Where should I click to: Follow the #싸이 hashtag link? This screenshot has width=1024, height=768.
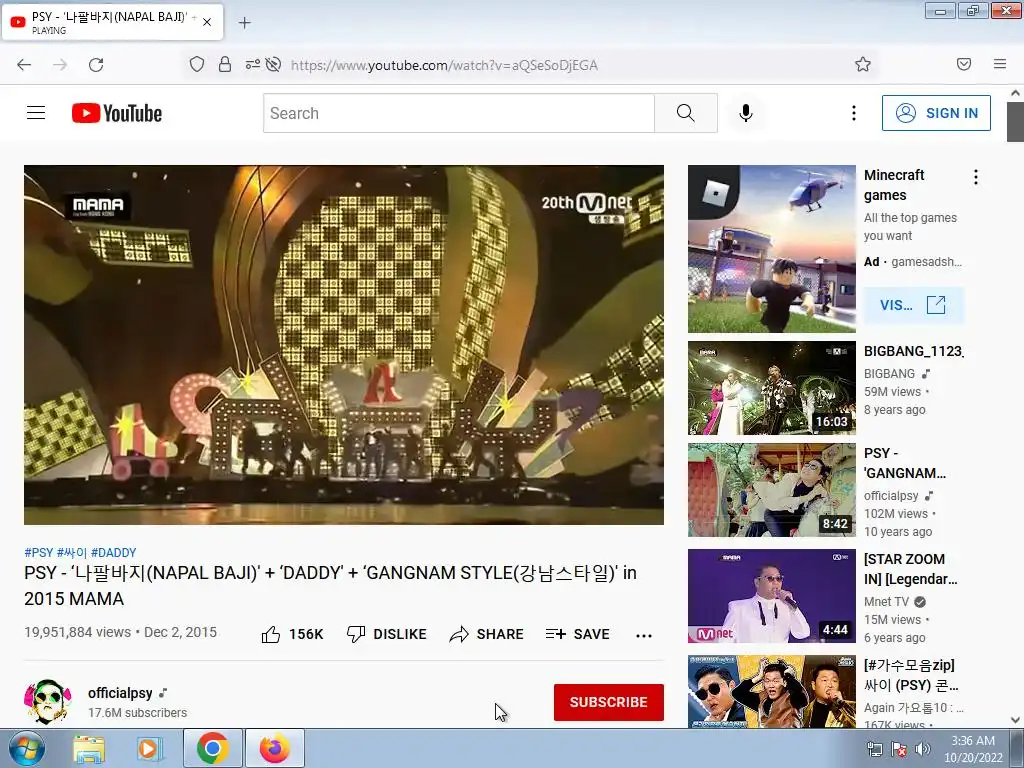(72, 552)
